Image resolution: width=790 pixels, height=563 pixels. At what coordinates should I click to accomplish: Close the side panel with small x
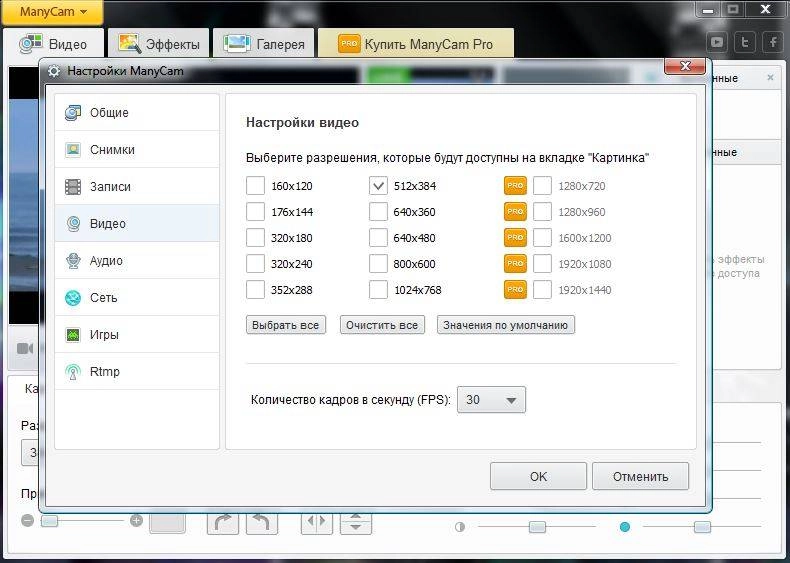[x=770, y=78]
